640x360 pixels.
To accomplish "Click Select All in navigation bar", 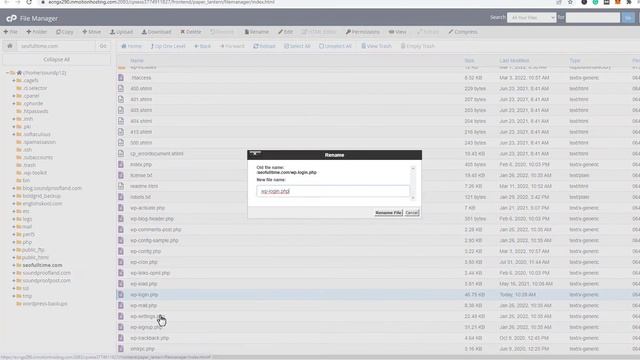I will [x=297, y=46].
